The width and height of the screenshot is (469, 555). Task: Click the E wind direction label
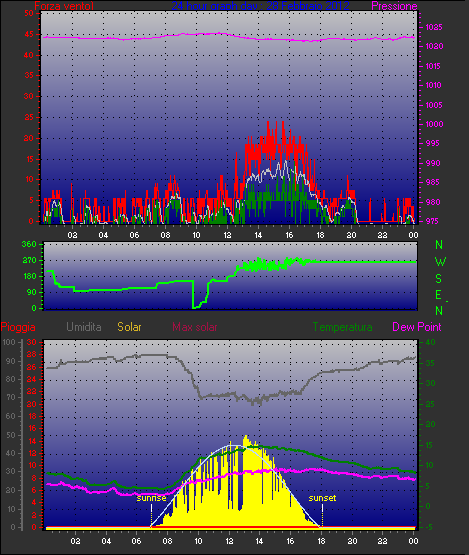point(438,294)
